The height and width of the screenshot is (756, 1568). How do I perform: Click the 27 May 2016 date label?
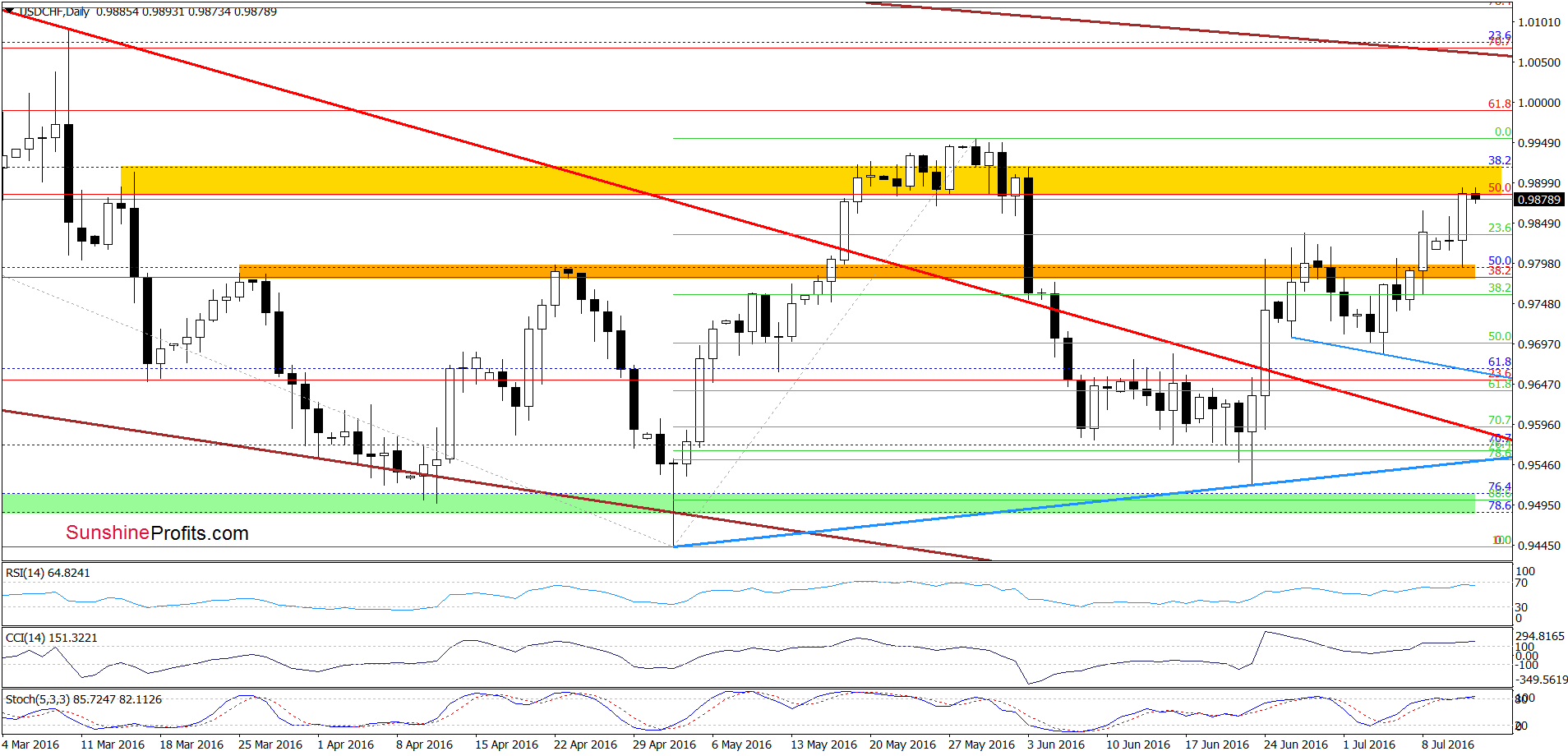click(982, 744)
